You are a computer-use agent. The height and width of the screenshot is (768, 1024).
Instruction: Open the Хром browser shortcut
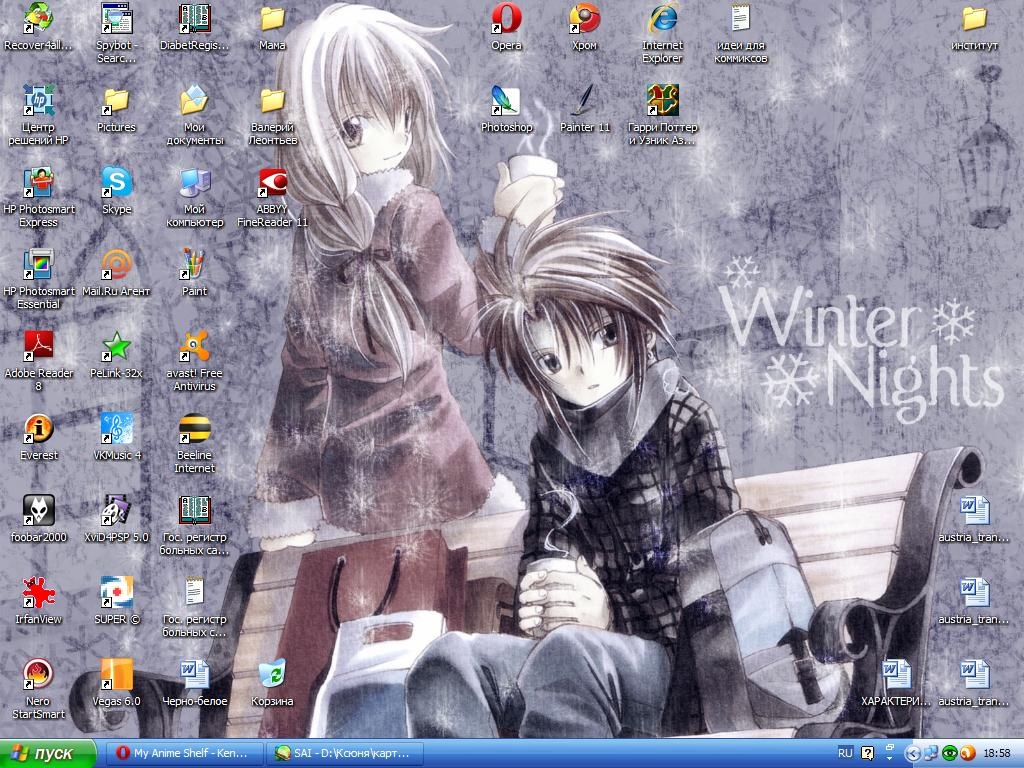click(x=584, y=27)
